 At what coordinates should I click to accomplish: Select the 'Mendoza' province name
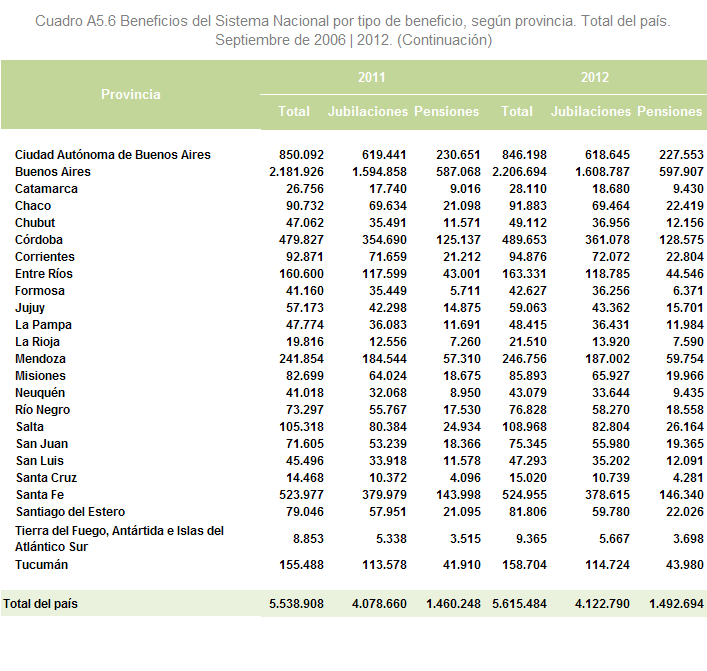point(41,359)
